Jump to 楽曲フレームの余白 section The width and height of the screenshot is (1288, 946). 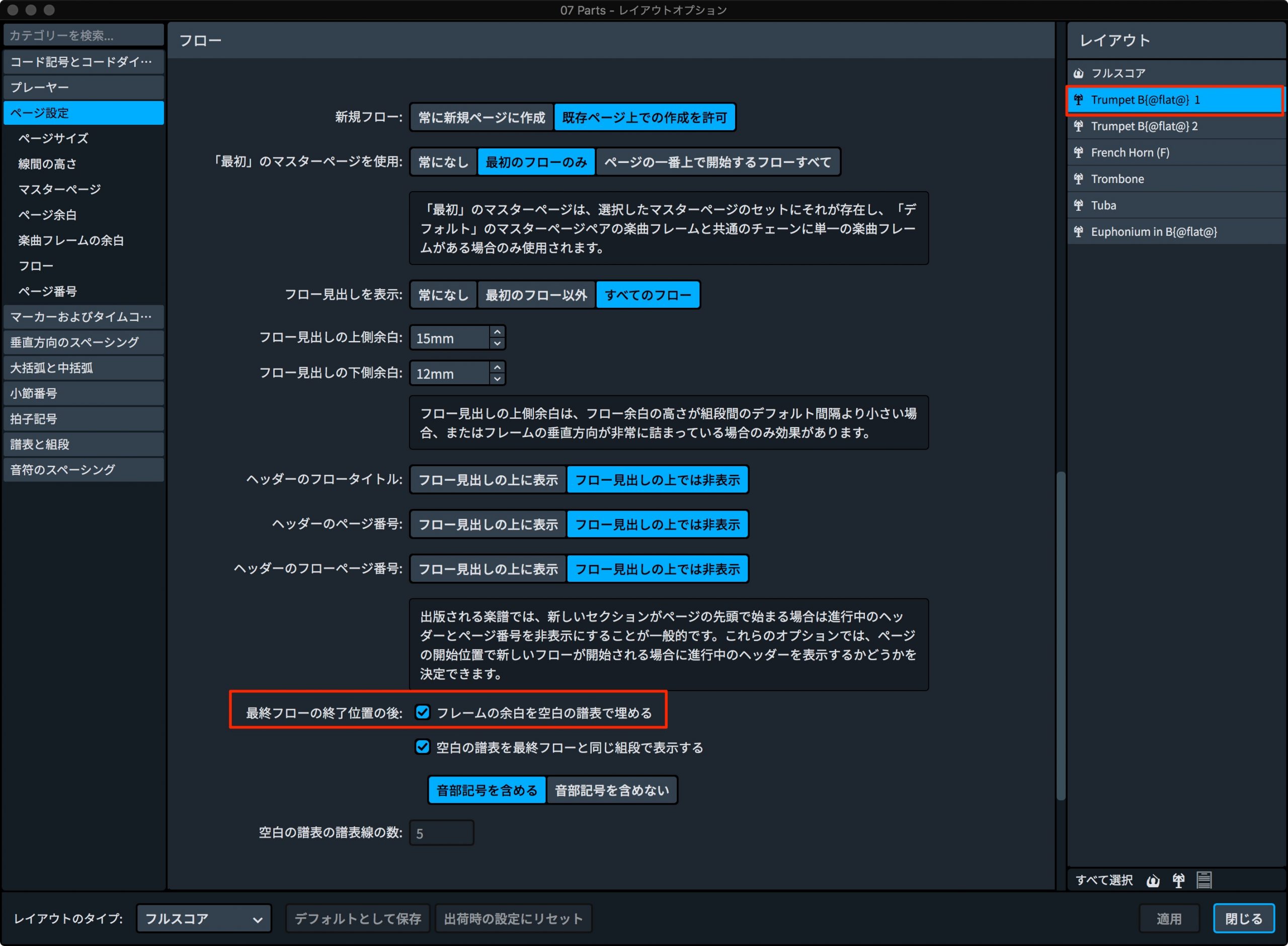(71, 240)
